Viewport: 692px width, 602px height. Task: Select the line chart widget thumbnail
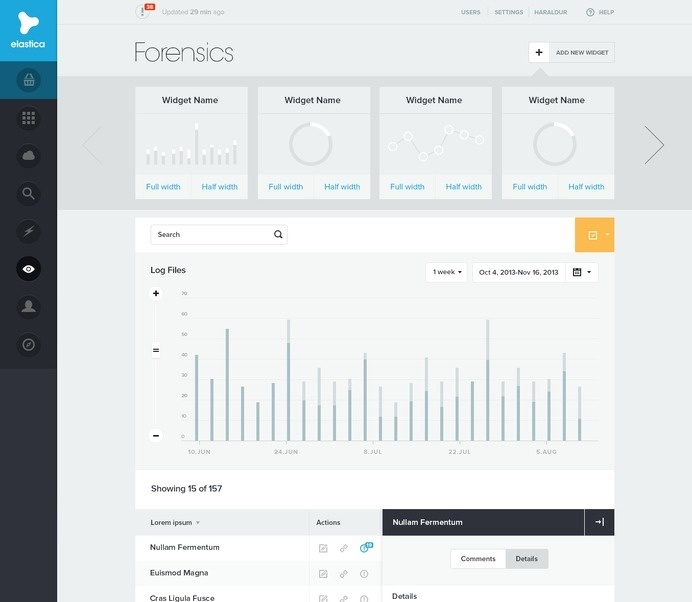436,144
